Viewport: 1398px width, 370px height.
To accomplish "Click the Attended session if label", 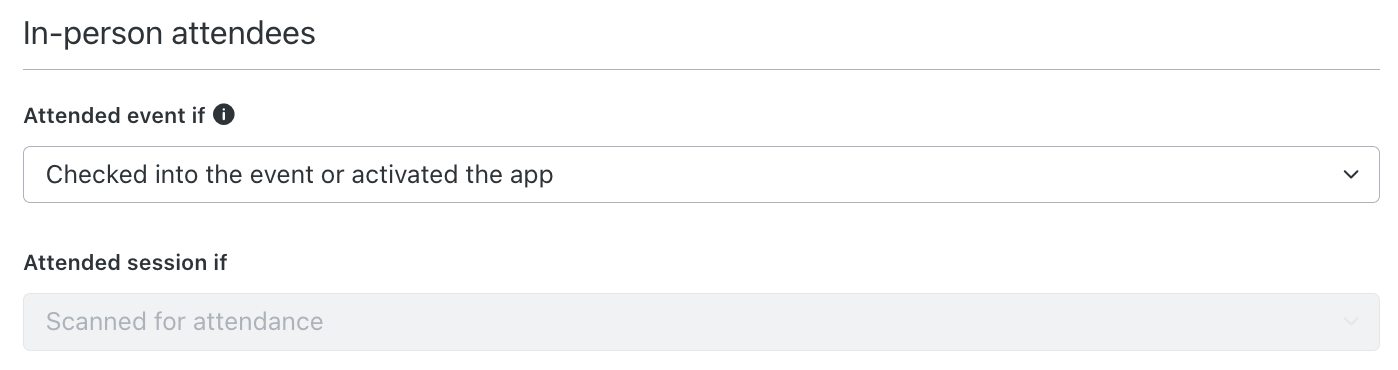I will pyautogui.click(x=125, y=263).
